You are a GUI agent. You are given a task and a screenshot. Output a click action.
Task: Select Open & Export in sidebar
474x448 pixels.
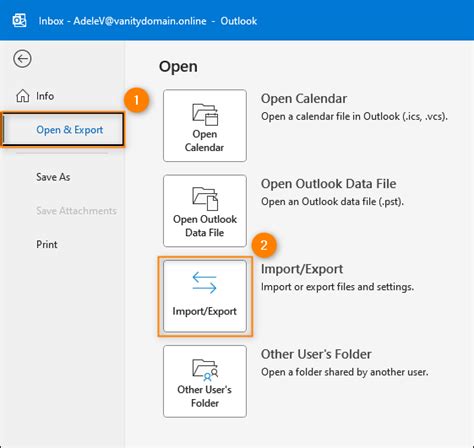coord(63,130)
